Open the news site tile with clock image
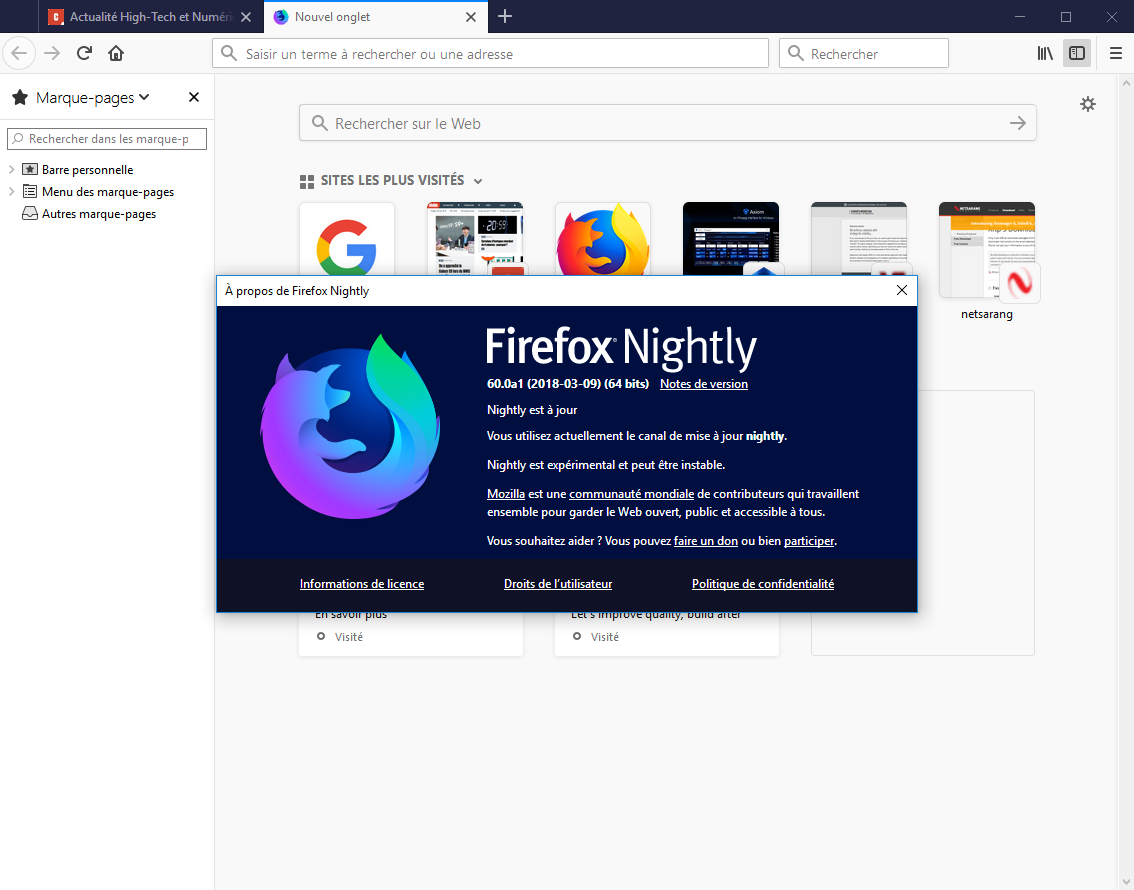The width and height of the screenshot is (1134, 890). click(474, 240)
